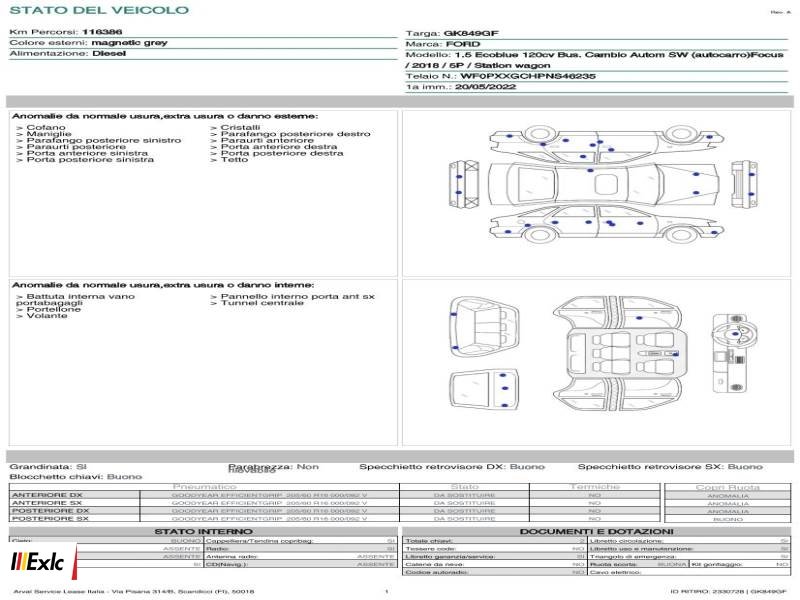Click the Marca value 'FORD'

[463, 44]
